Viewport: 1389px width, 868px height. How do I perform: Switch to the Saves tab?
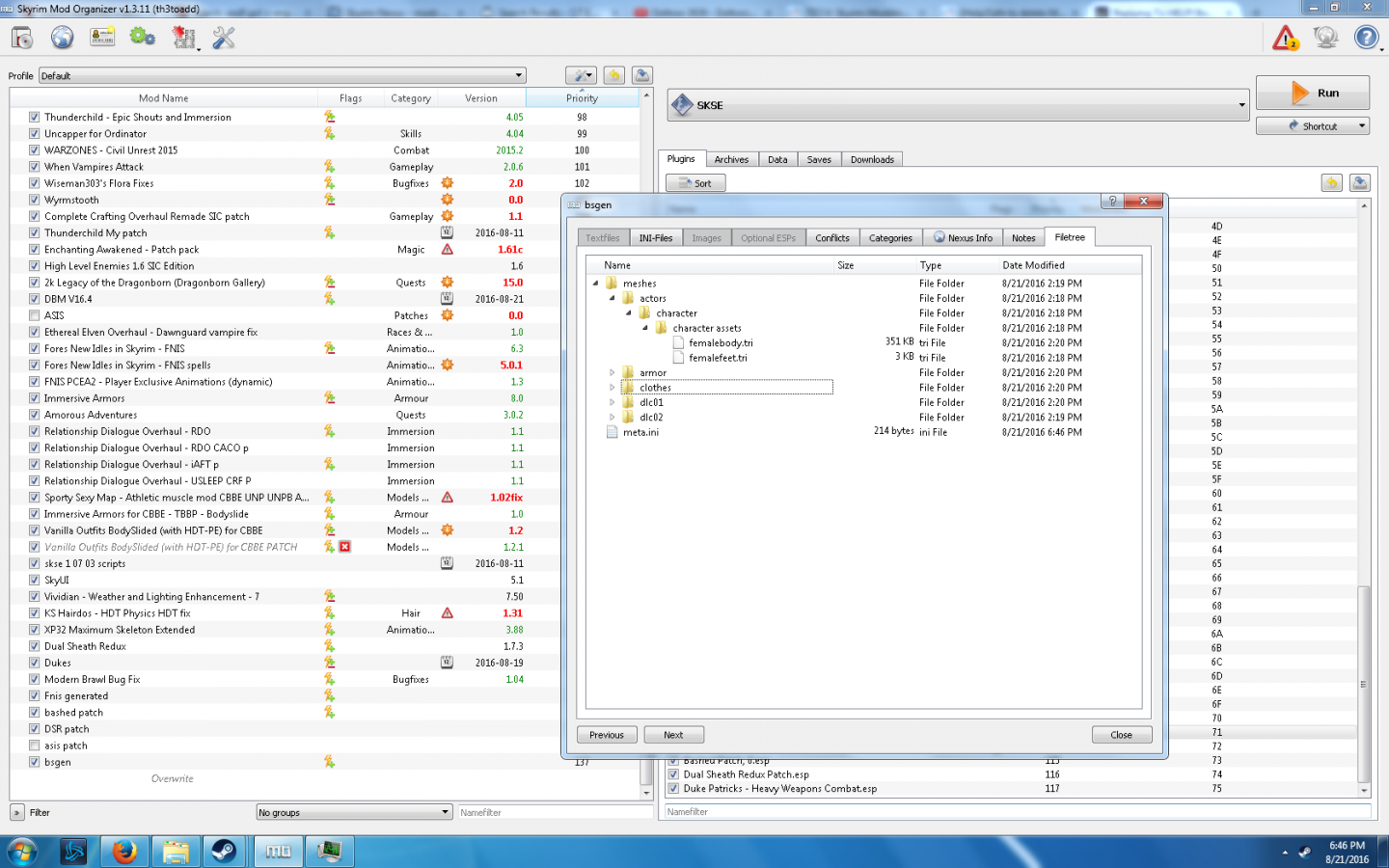(x=819, y=159)
